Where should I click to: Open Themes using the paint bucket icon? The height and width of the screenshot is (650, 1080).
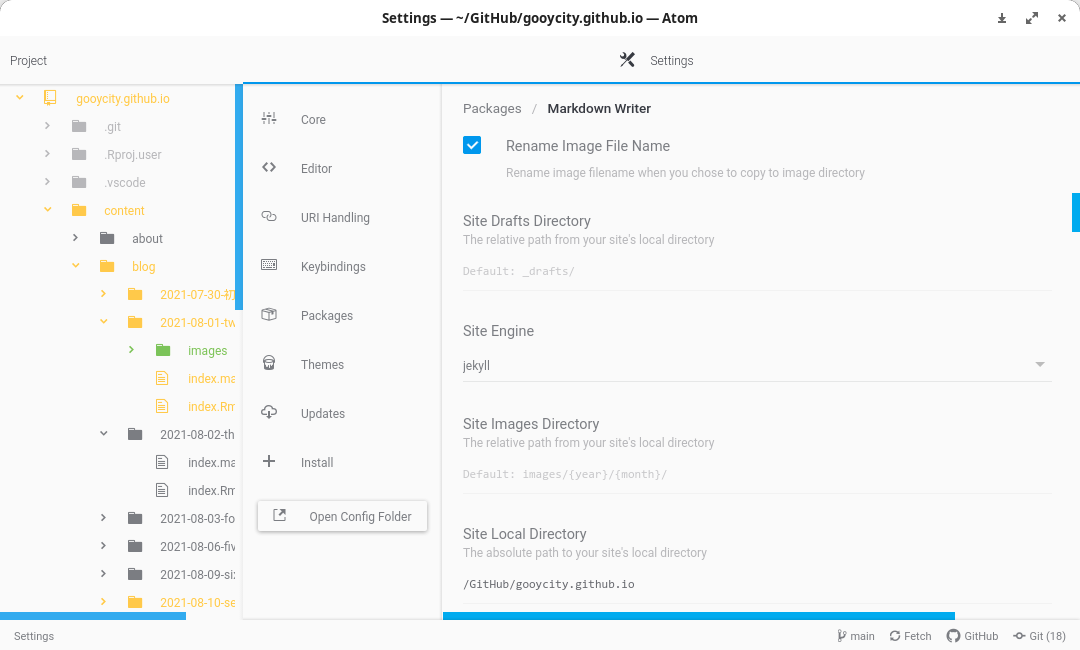(269, 364)
